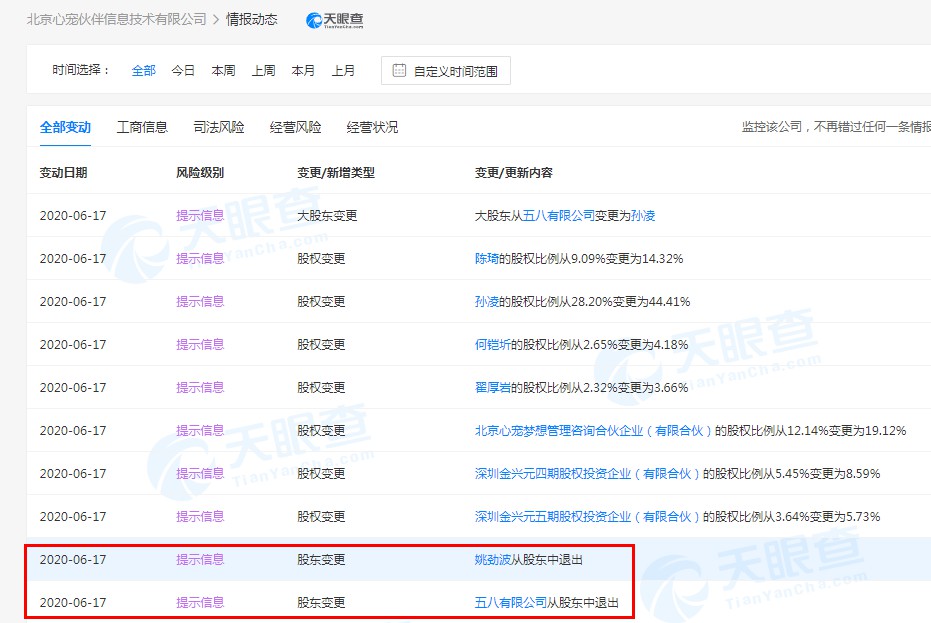
Task: Open 自定义时间范围 picker
Action: pyautogui.click(x=446, y=71)
